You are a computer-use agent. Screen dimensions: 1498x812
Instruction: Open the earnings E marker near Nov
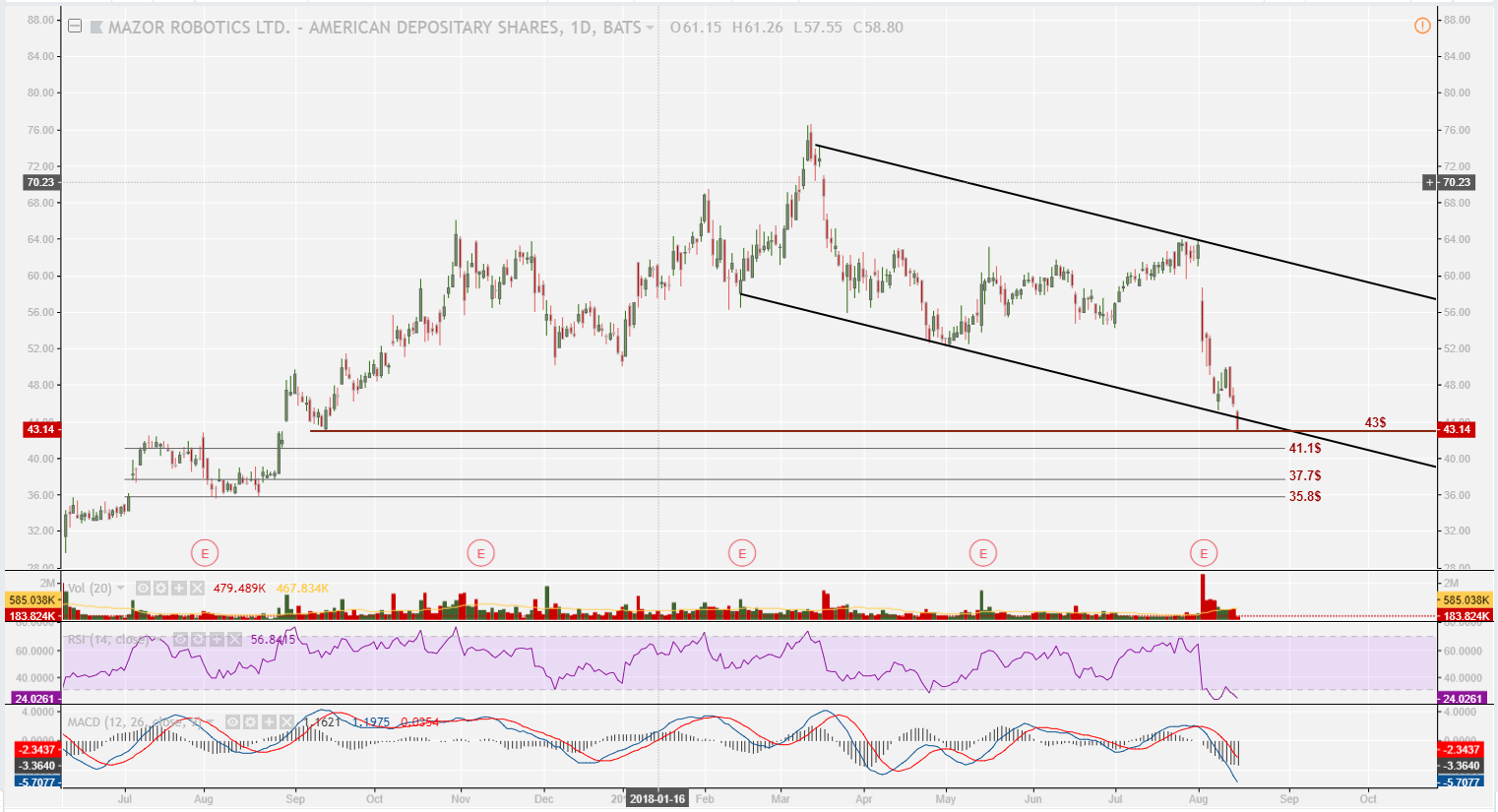pyautogui.click(x=480, y=553)
